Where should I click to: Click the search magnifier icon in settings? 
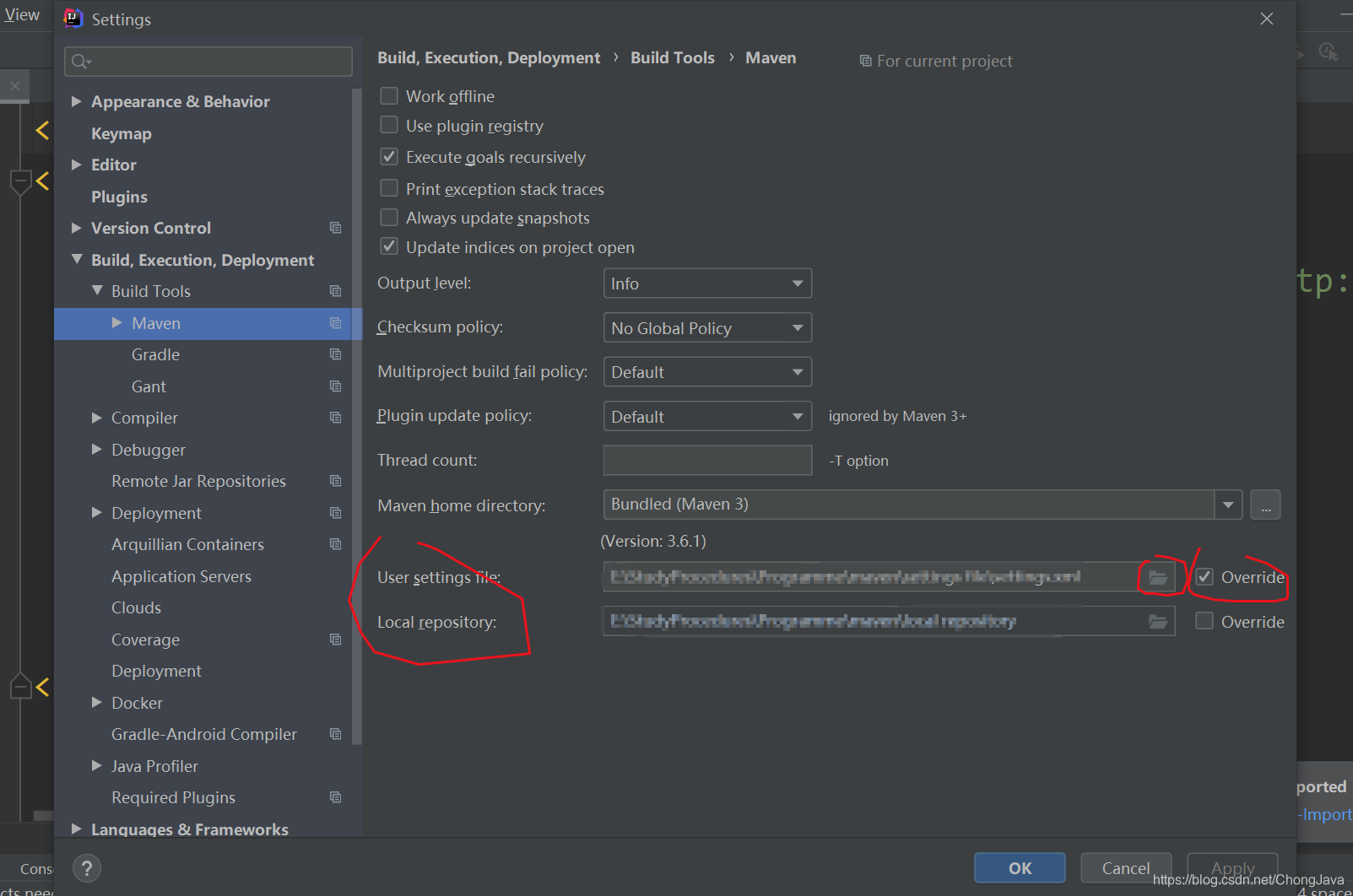pos(81,62)
